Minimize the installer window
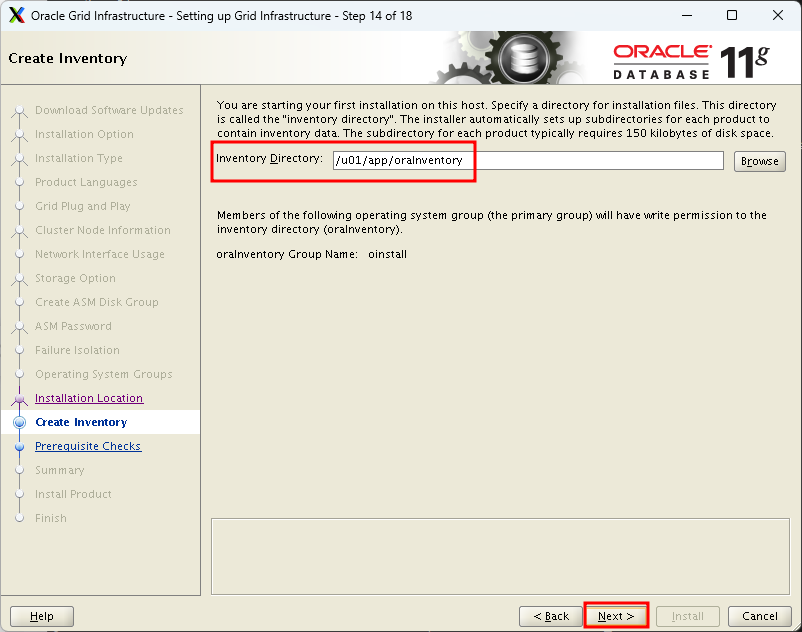This screenshot has height=632, width=802. click(x=687, y=15)
